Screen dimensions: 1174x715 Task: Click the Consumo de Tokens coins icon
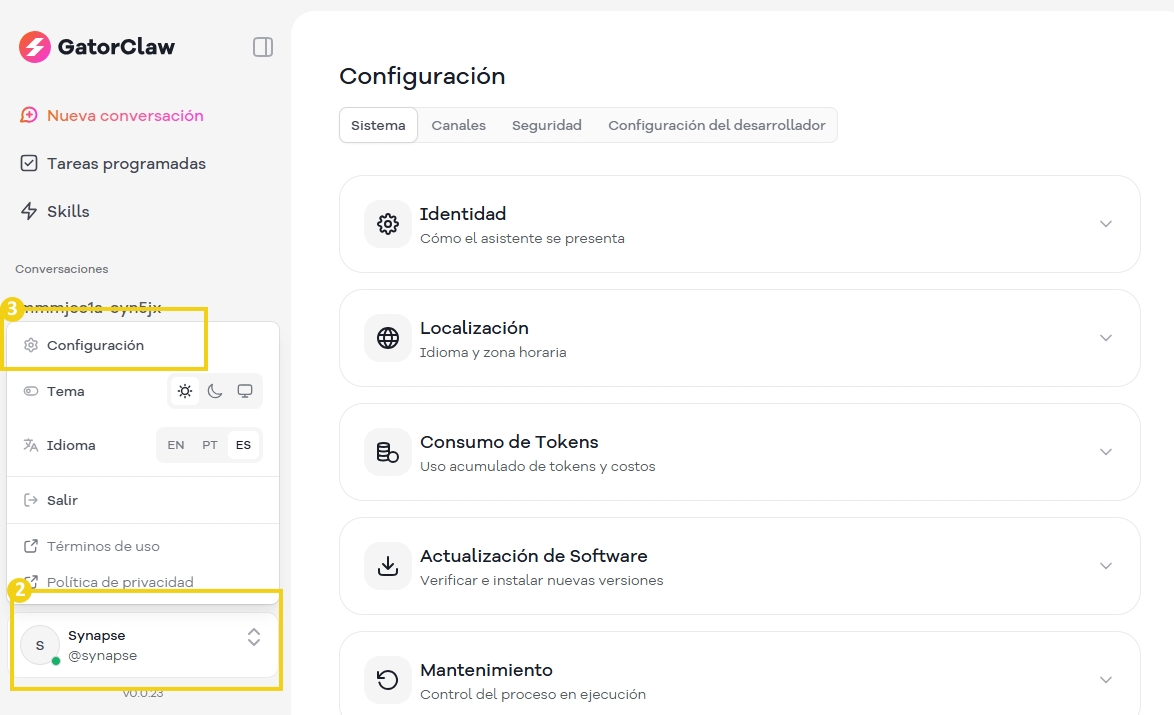387,452
